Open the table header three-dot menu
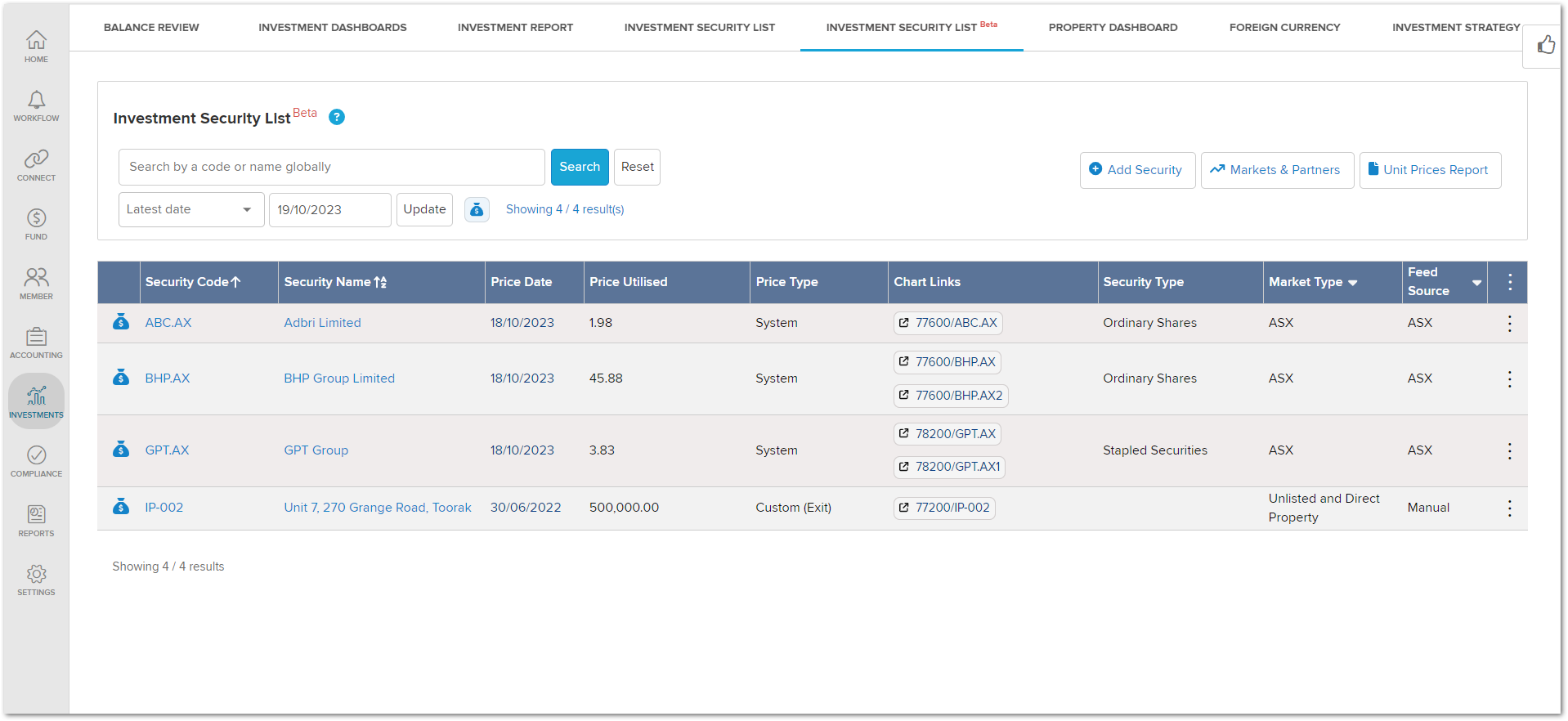 click(x=1510, y=282)
